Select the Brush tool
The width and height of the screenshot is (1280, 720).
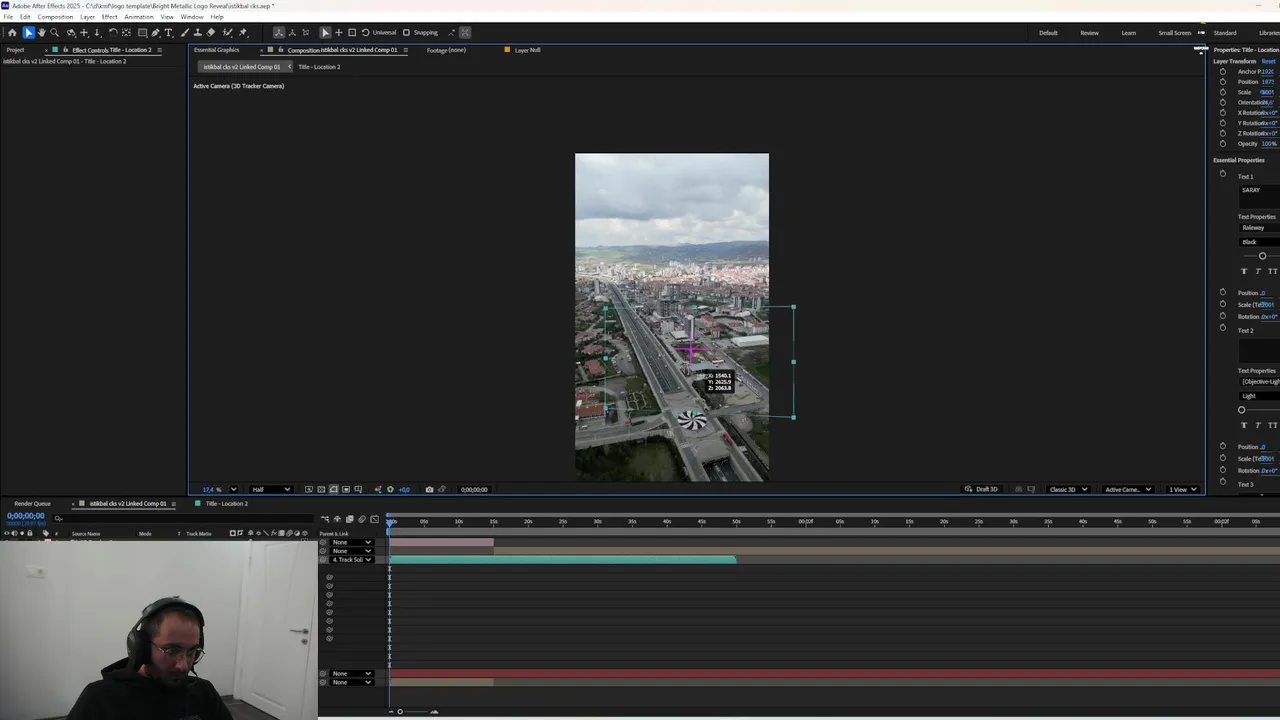[185, 33]
